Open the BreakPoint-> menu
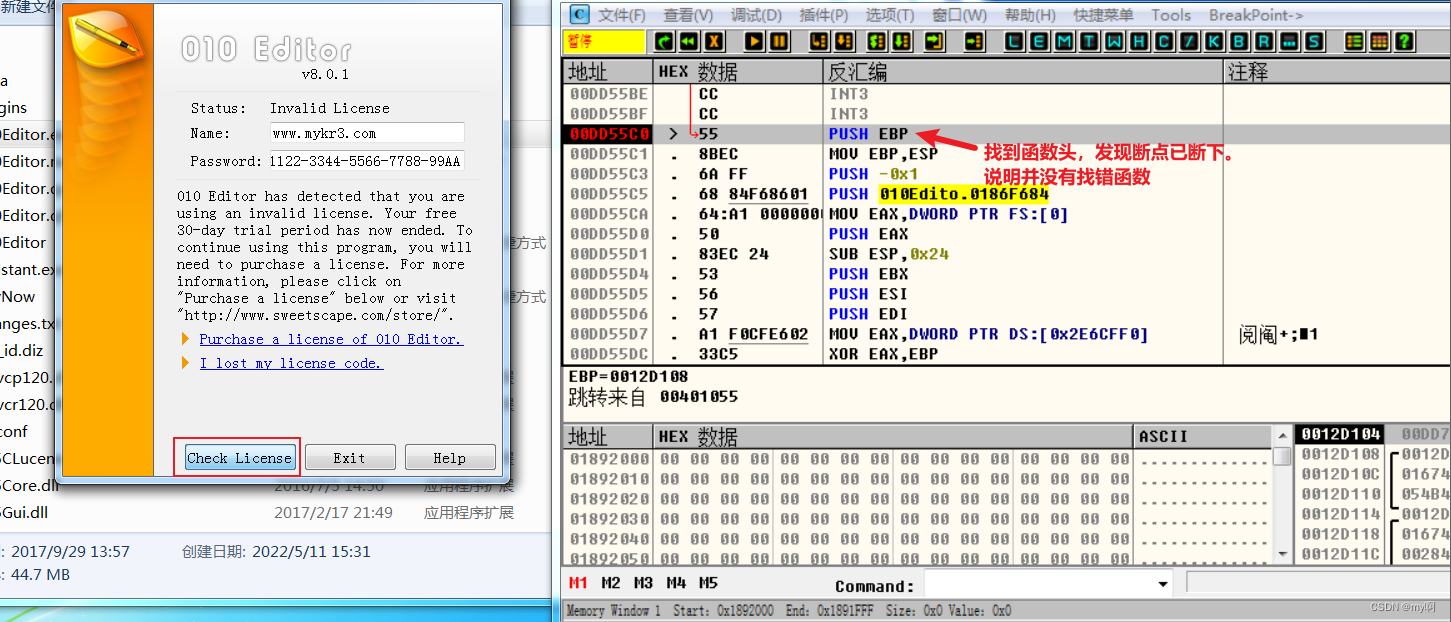The width and height of the screenshot is (1451, 622). (1256, 15)
